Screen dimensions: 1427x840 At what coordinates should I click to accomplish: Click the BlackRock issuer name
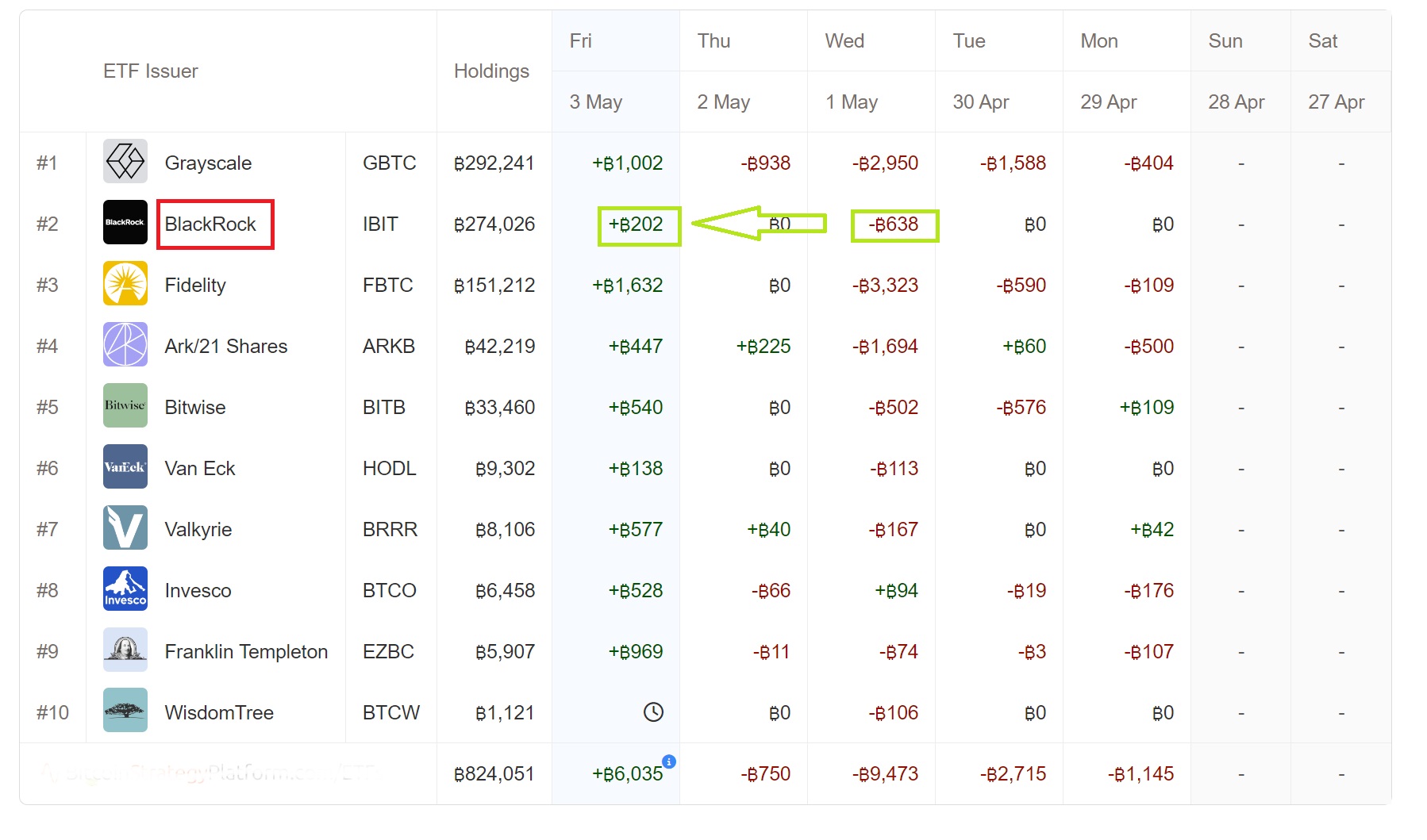coord(210,224)
